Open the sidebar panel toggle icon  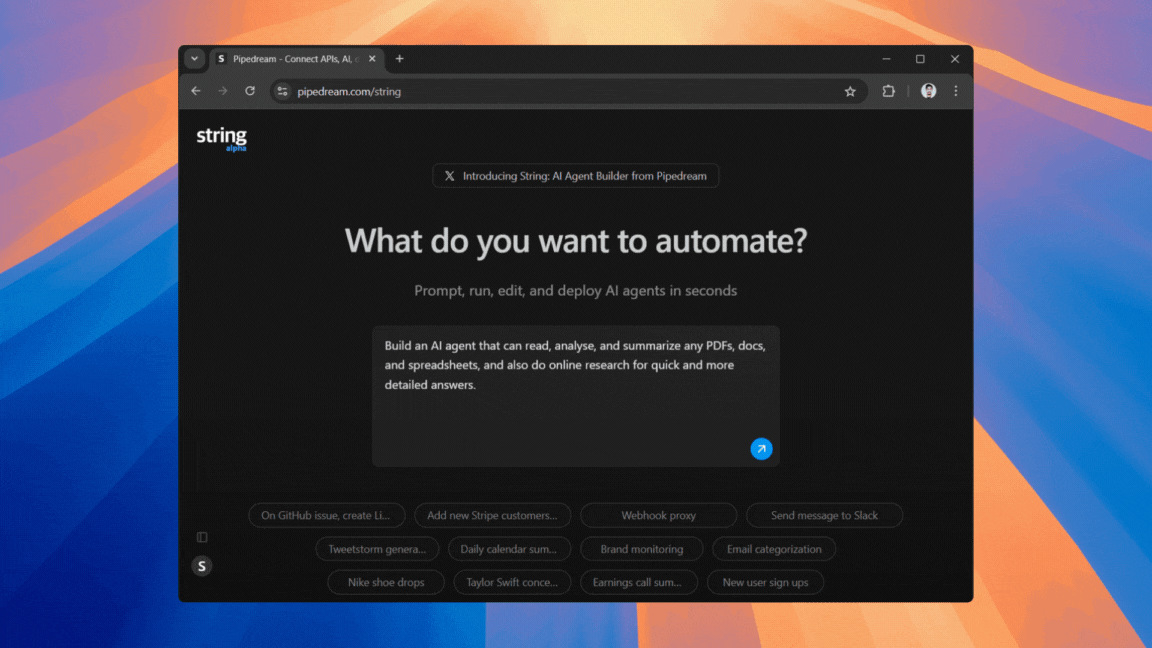[202, 537]
